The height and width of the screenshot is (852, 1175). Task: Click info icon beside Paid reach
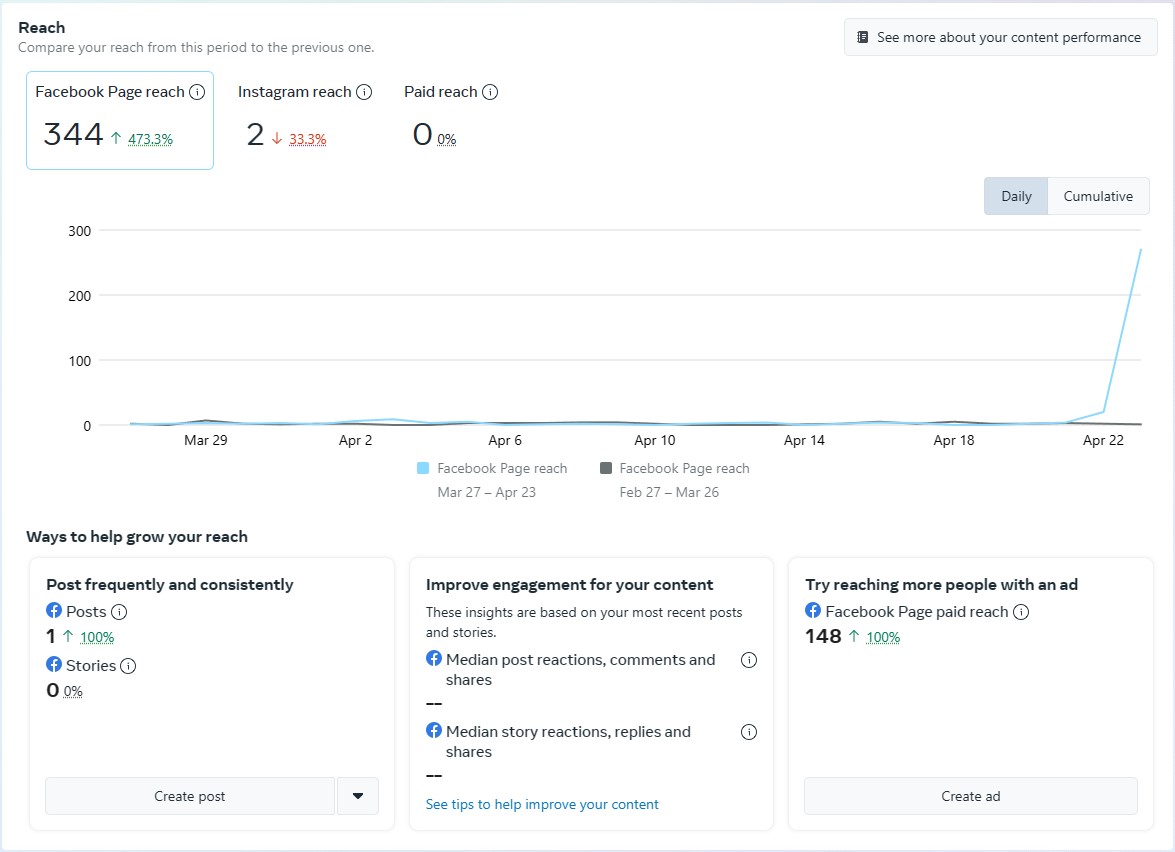click(490, 92)
